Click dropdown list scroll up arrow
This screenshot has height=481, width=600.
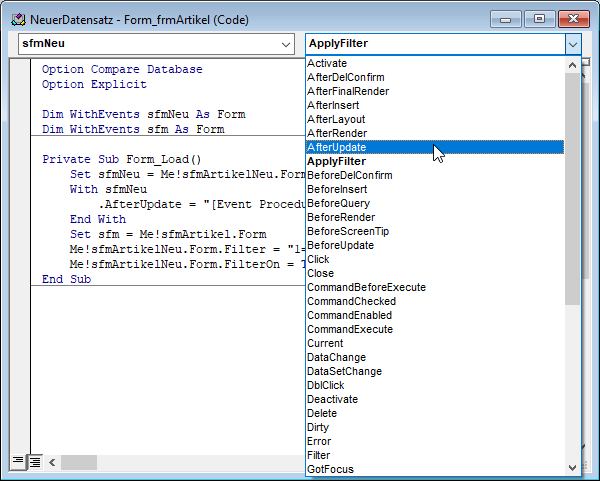pyautogui.click(x=572, y=65)
